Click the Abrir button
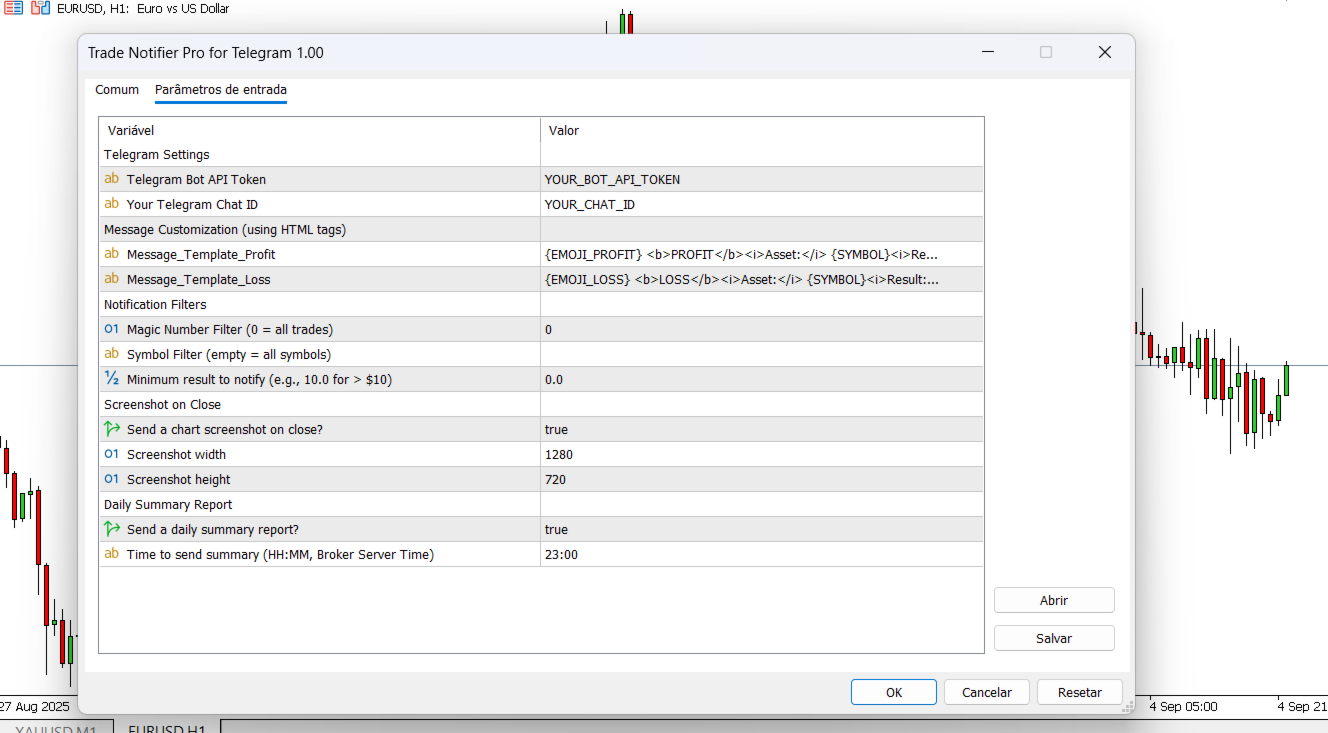Viewport: 1328px width, 733px height. click(1054, 600)
